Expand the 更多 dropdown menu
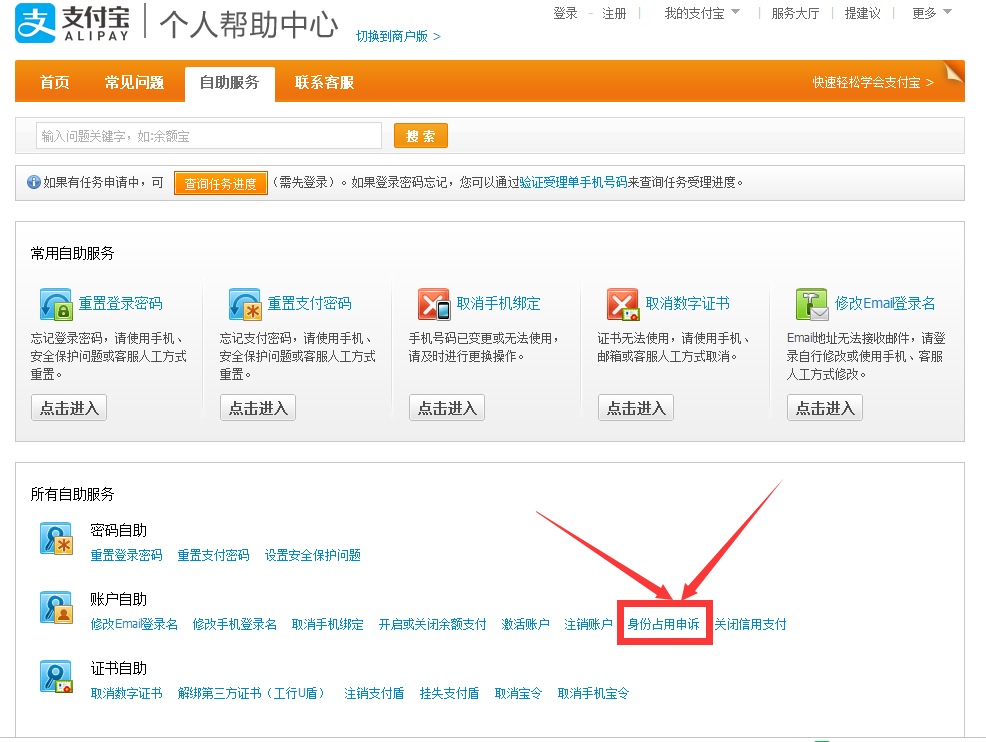Image resolution: width=986 pixels, height=742 pixels. click(931, 13)
